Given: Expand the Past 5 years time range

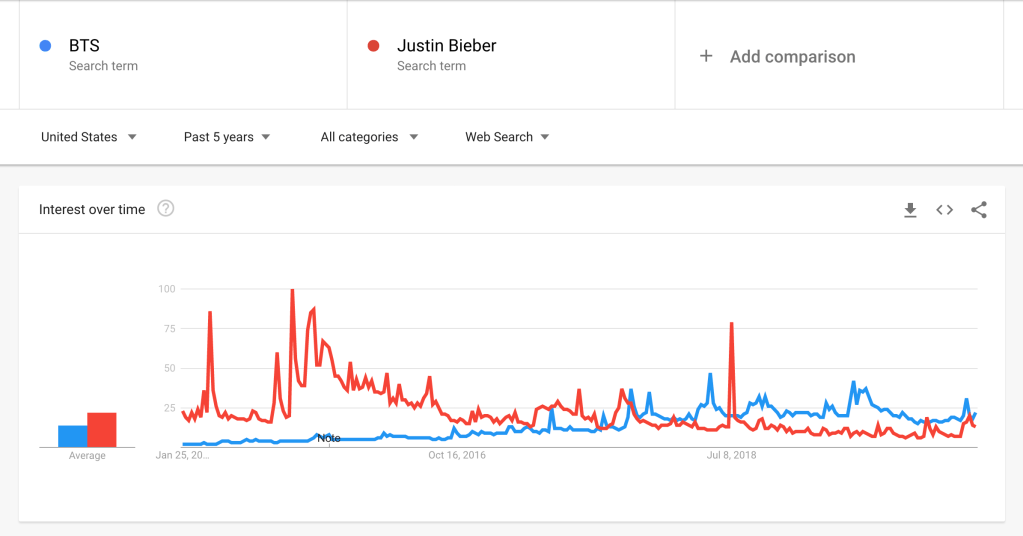Looking at the screenshot, I should 227,137.
